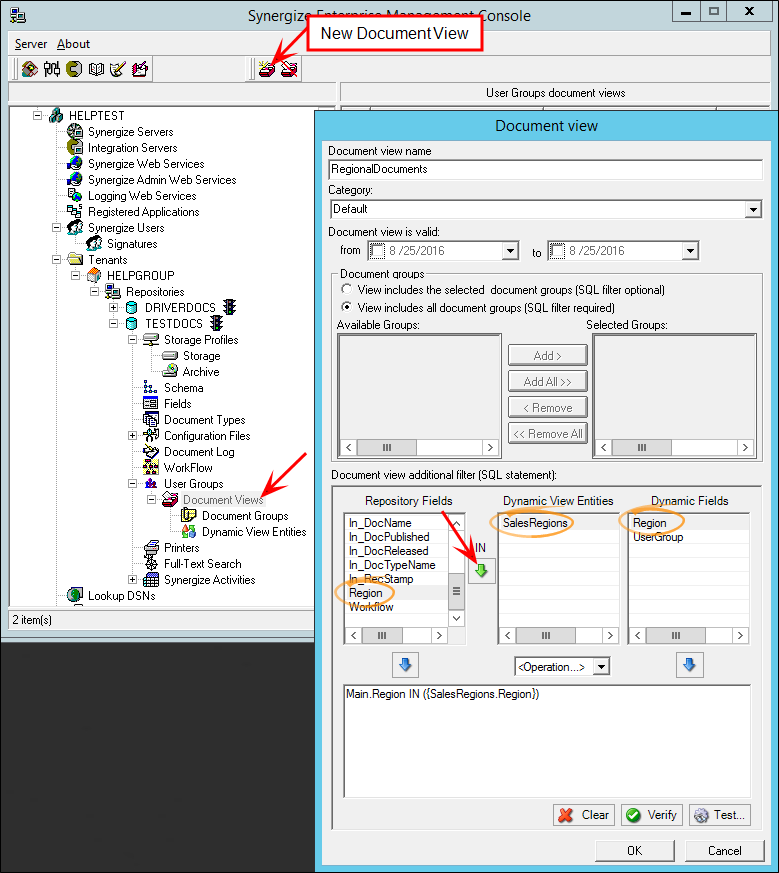
Task: Click the DRIVERDOCS traffic light icon
Action: 229,307
